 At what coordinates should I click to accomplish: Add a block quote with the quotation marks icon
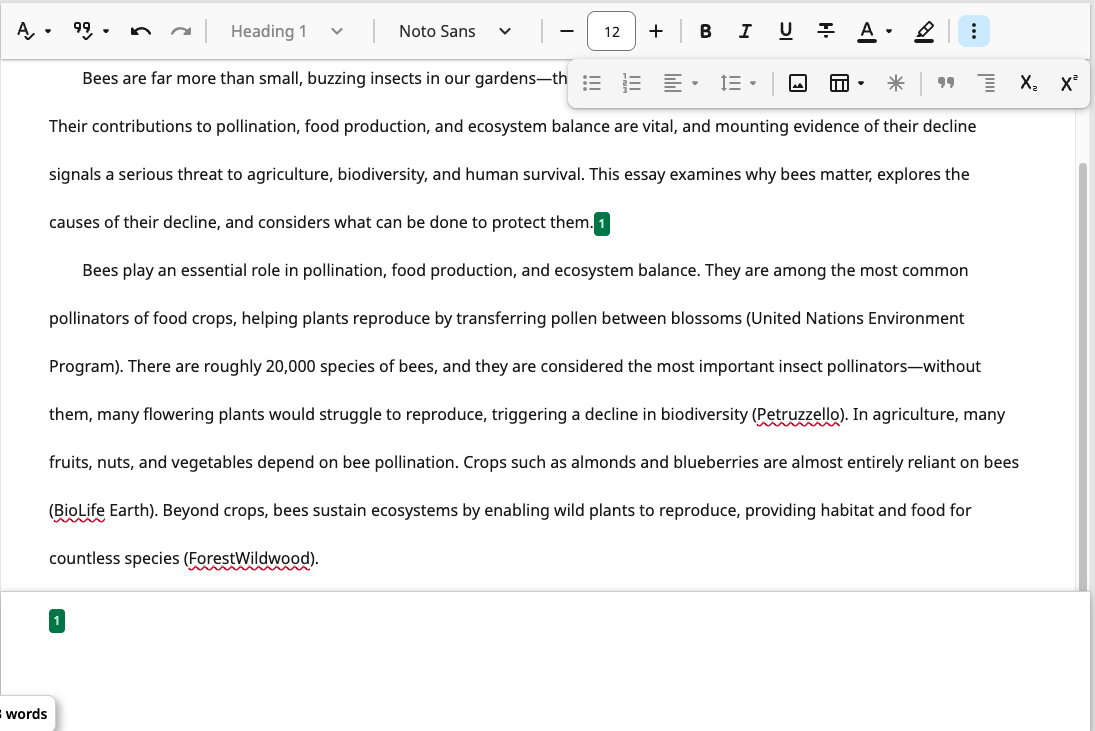(946, 84)
